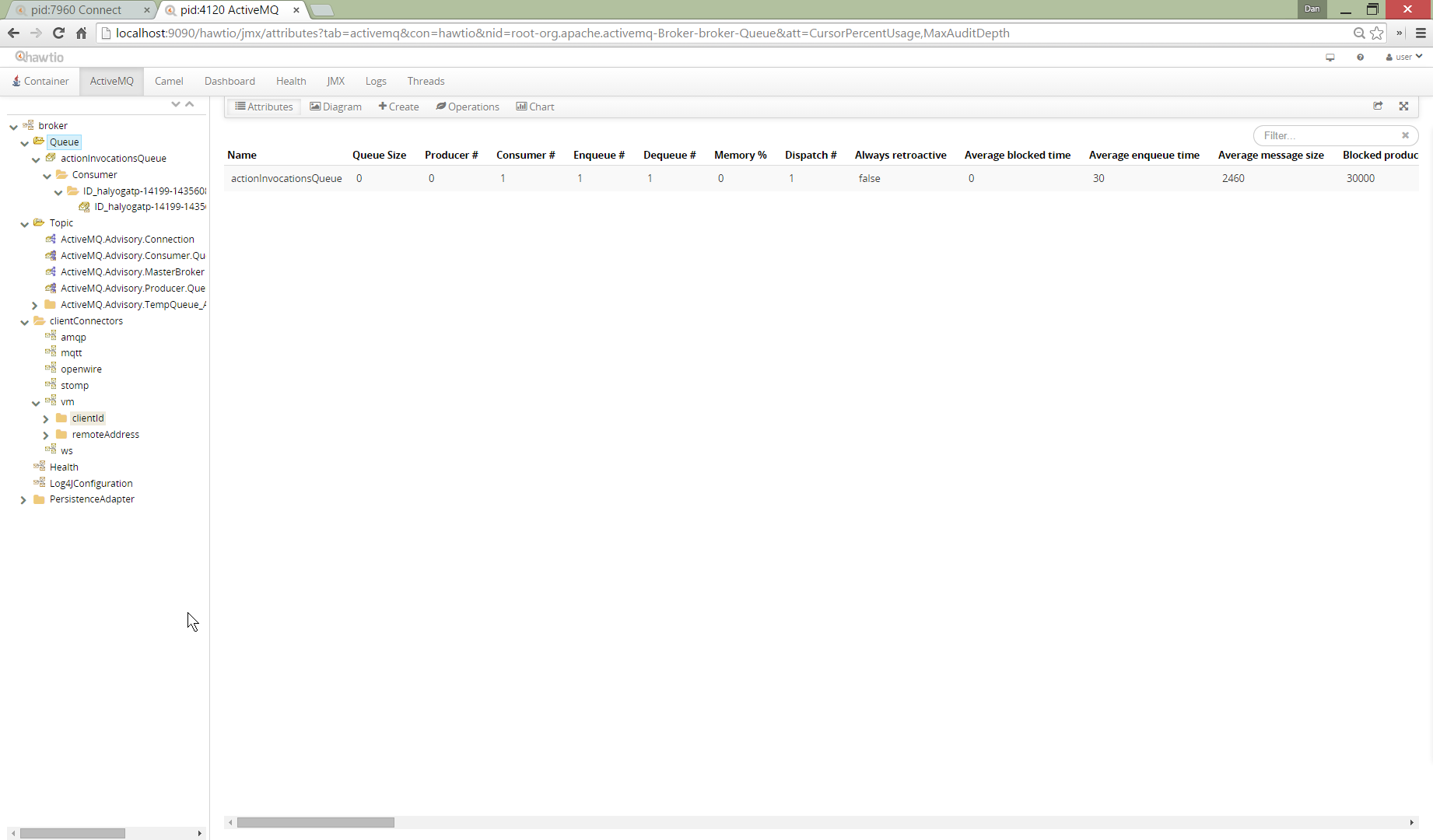
Task: Collapse the Queue folder
Action: click(25, 142)
